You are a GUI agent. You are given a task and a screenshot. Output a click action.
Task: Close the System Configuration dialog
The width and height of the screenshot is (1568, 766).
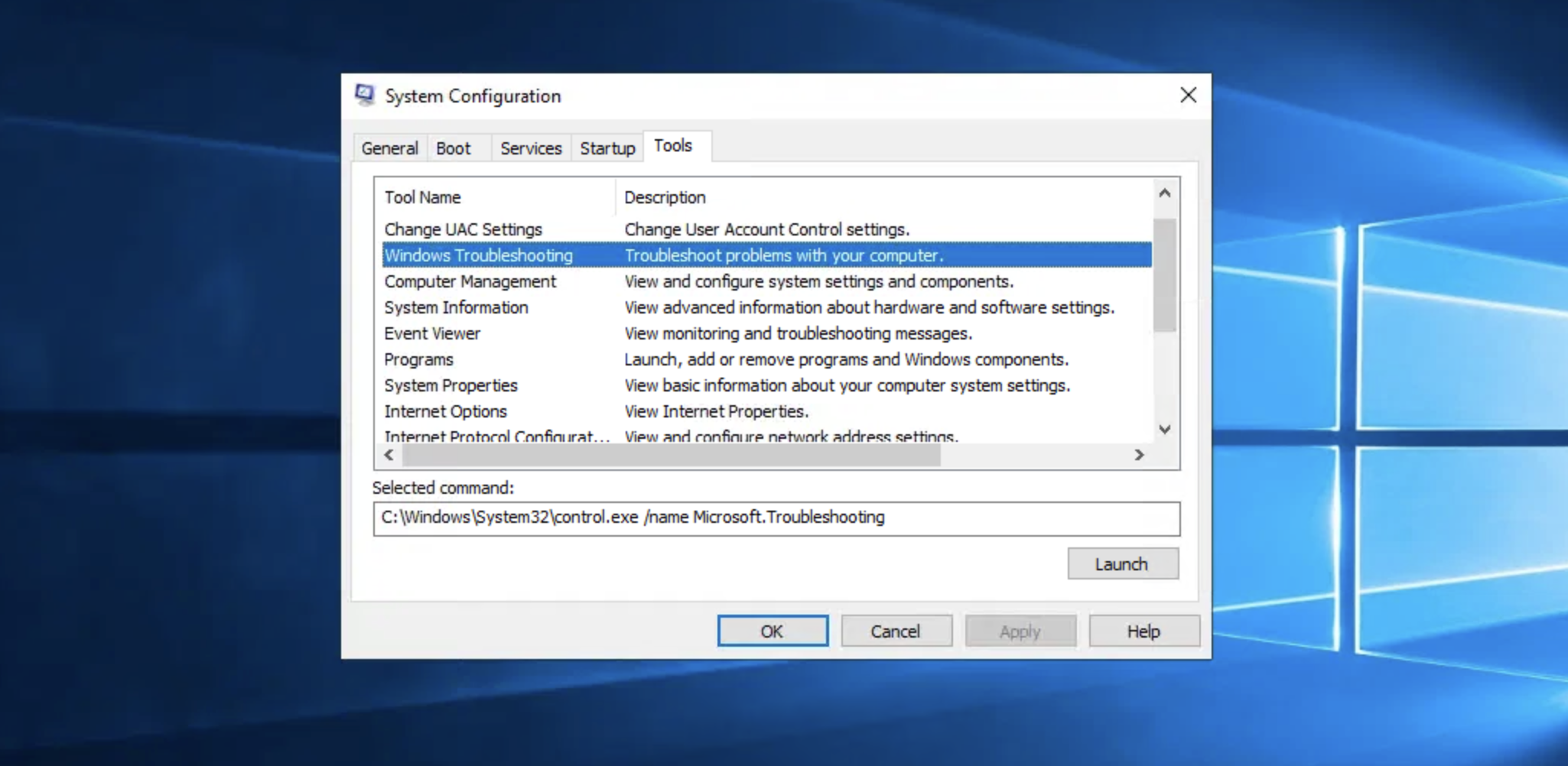point(1188,96)
